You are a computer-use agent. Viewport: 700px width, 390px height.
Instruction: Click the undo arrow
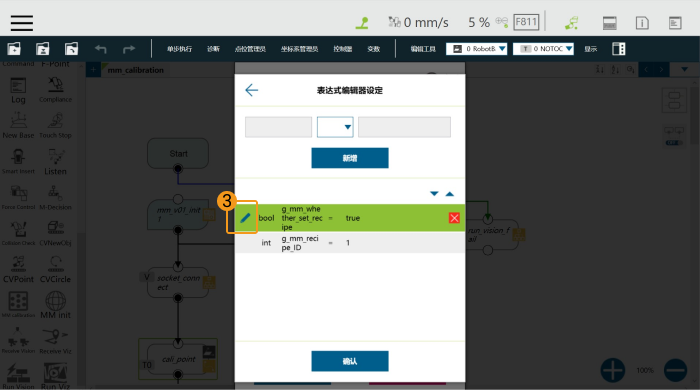[101, 49]
